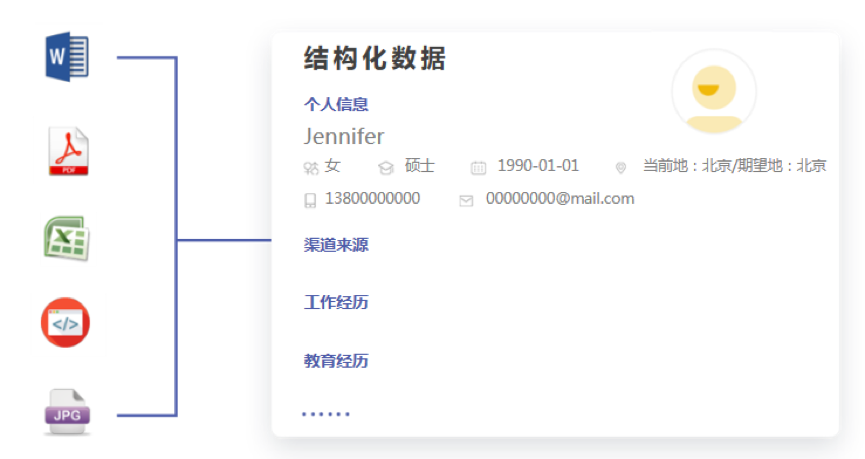Click the gender value 女
865x459 pixels.
pos(332,166)
